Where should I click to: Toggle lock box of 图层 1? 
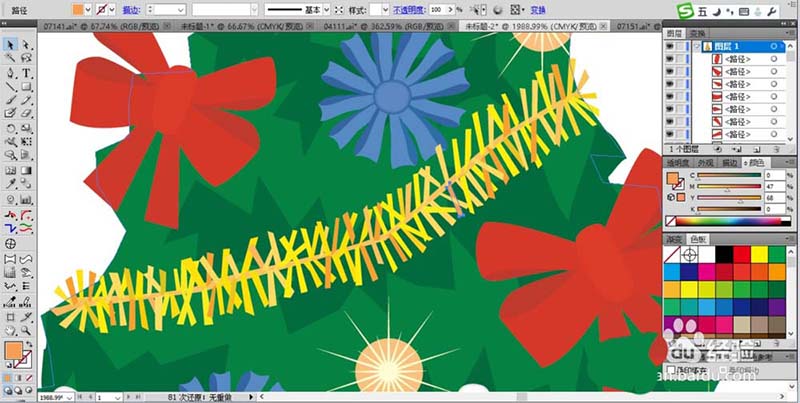pyautogui.click(x=681, y=46)
